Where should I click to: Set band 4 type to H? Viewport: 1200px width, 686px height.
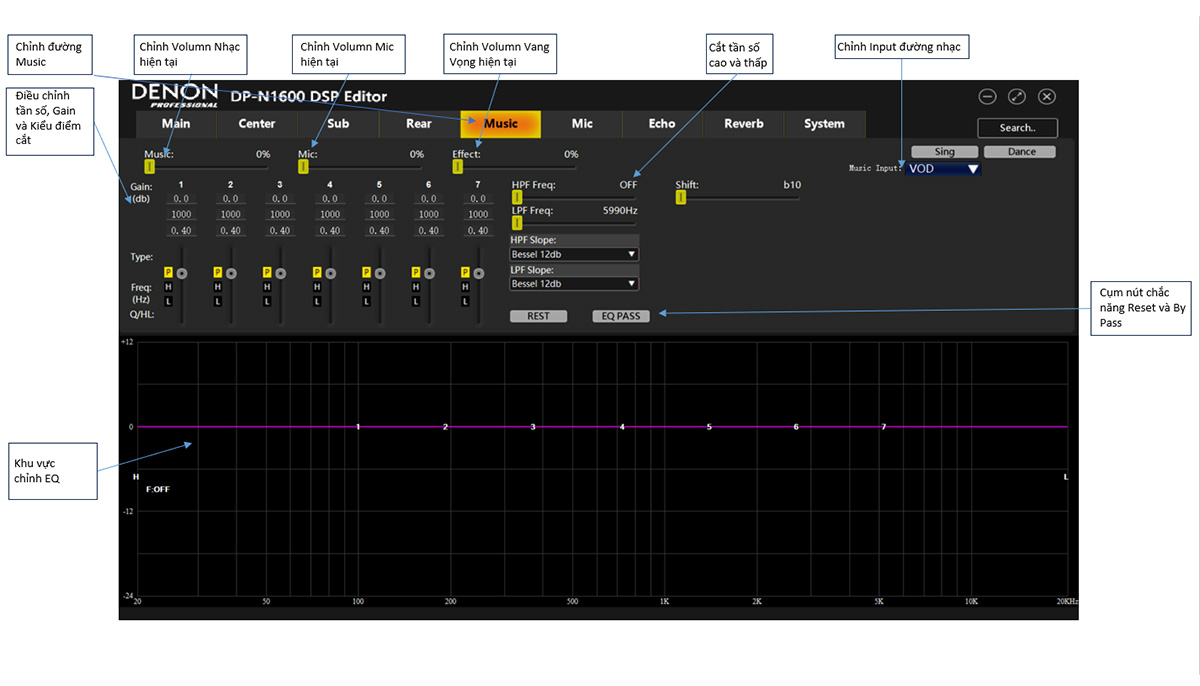tap(317, 287)
